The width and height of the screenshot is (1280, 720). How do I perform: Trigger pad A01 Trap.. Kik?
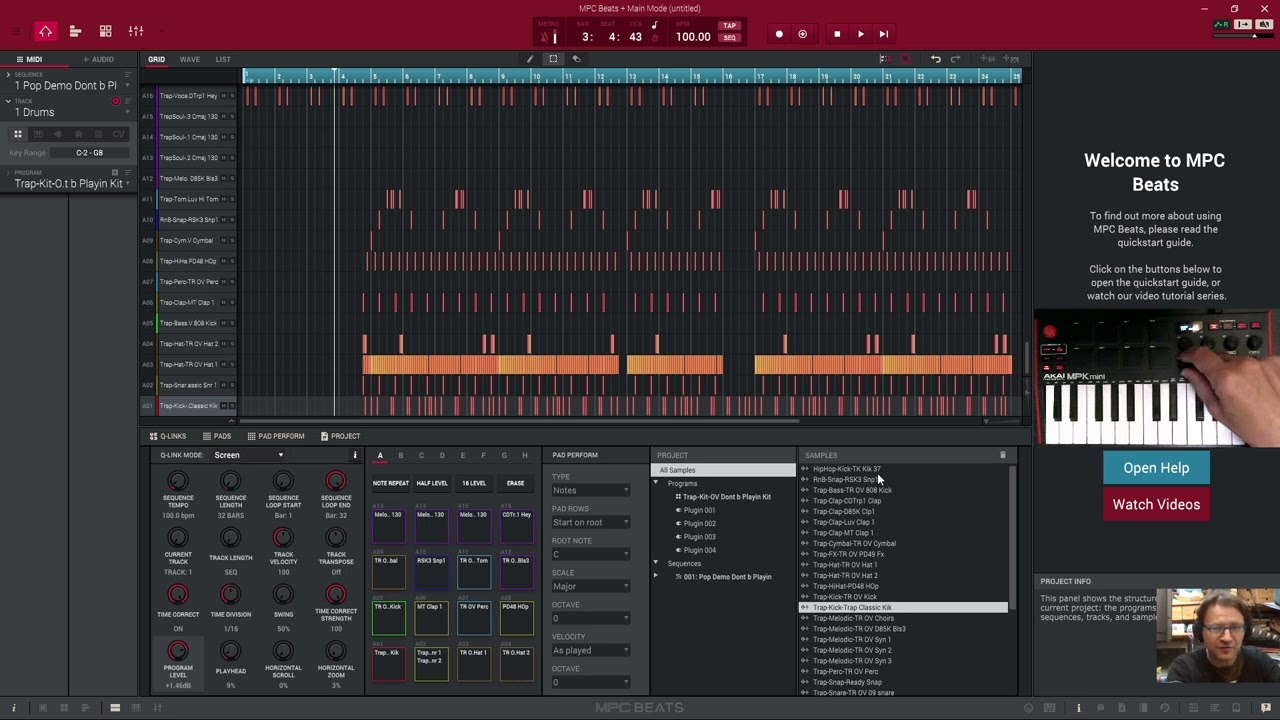click(x=389, y=663)
